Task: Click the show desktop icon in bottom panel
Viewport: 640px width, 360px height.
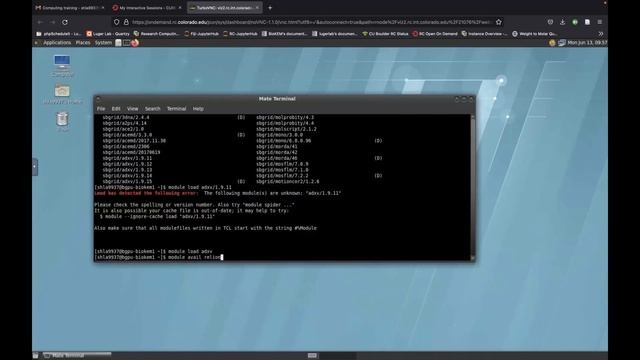Action: 36,356
